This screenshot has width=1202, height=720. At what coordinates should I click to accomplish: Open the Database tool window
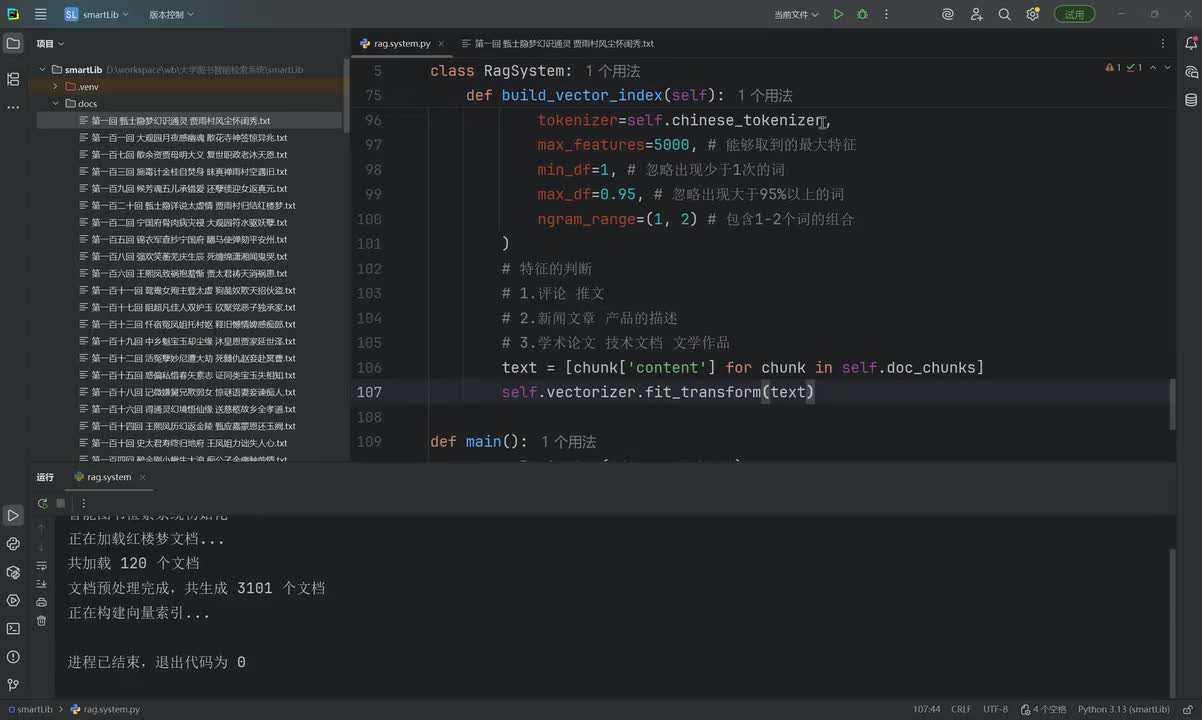tap(1190, 100)
